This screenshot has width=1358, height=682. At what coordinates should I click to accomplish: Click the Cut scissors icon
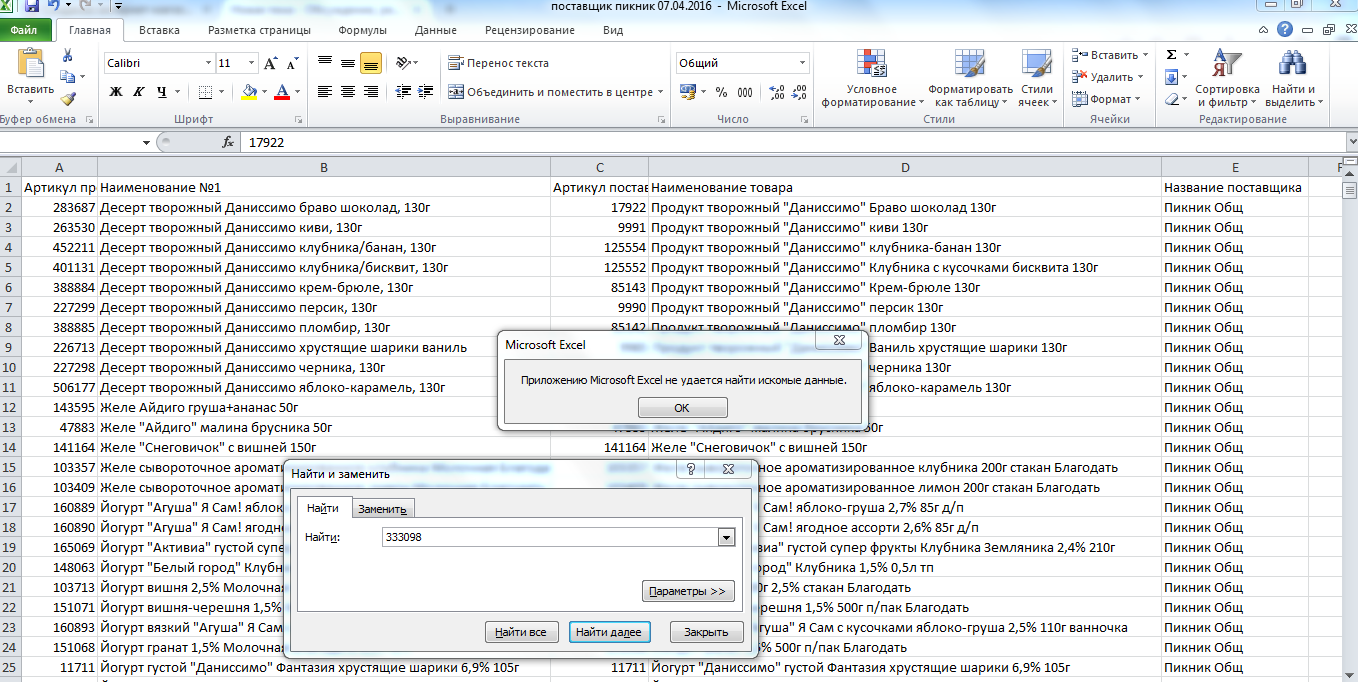pyautogui.click(x=67, y=56)
